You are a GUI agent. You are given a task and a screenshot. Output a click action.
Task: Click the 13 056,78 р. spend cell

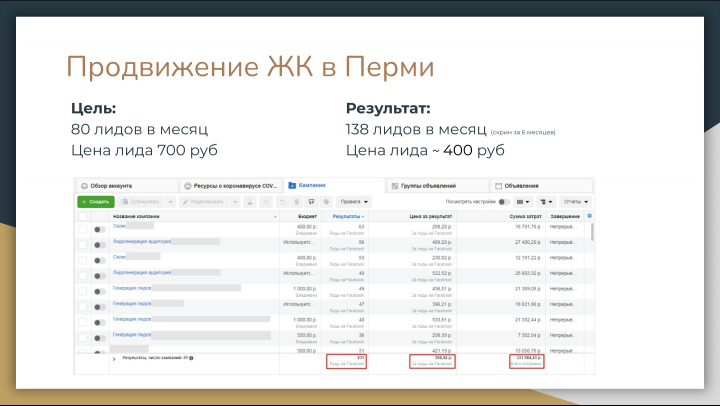pyautogui.click(x=528, y=350)
